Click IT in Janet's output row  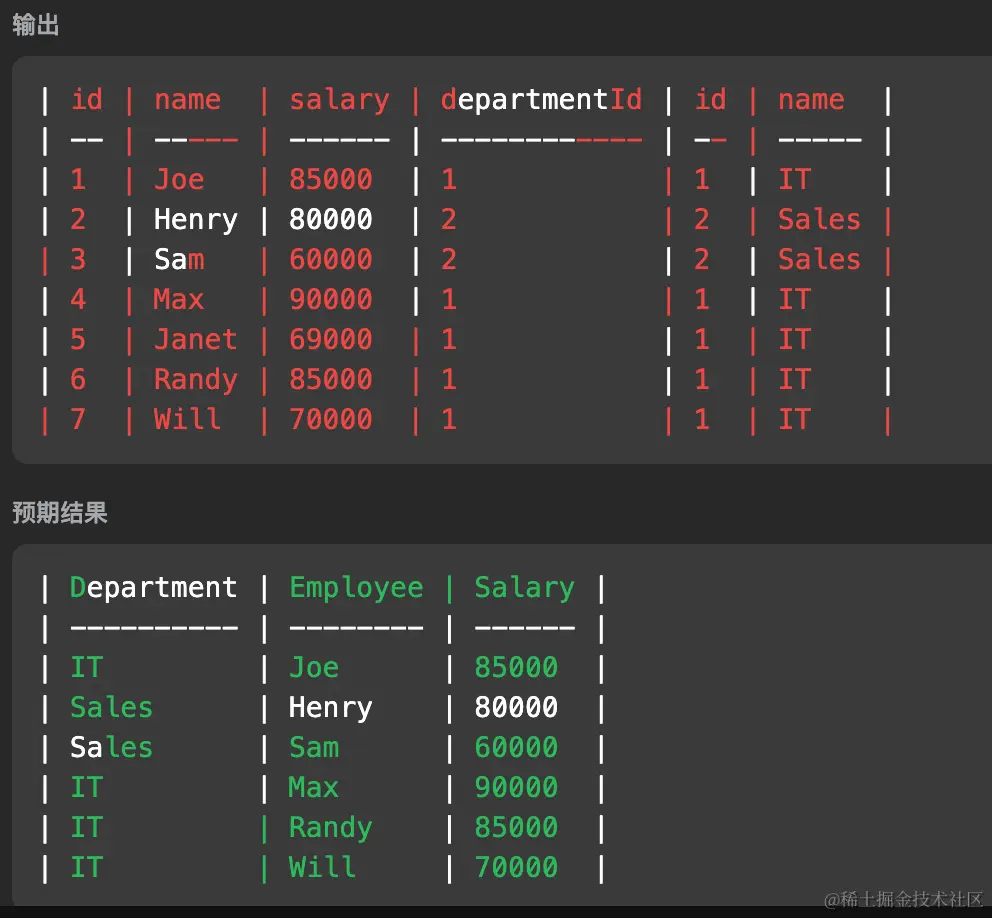[x=795, y=340]
